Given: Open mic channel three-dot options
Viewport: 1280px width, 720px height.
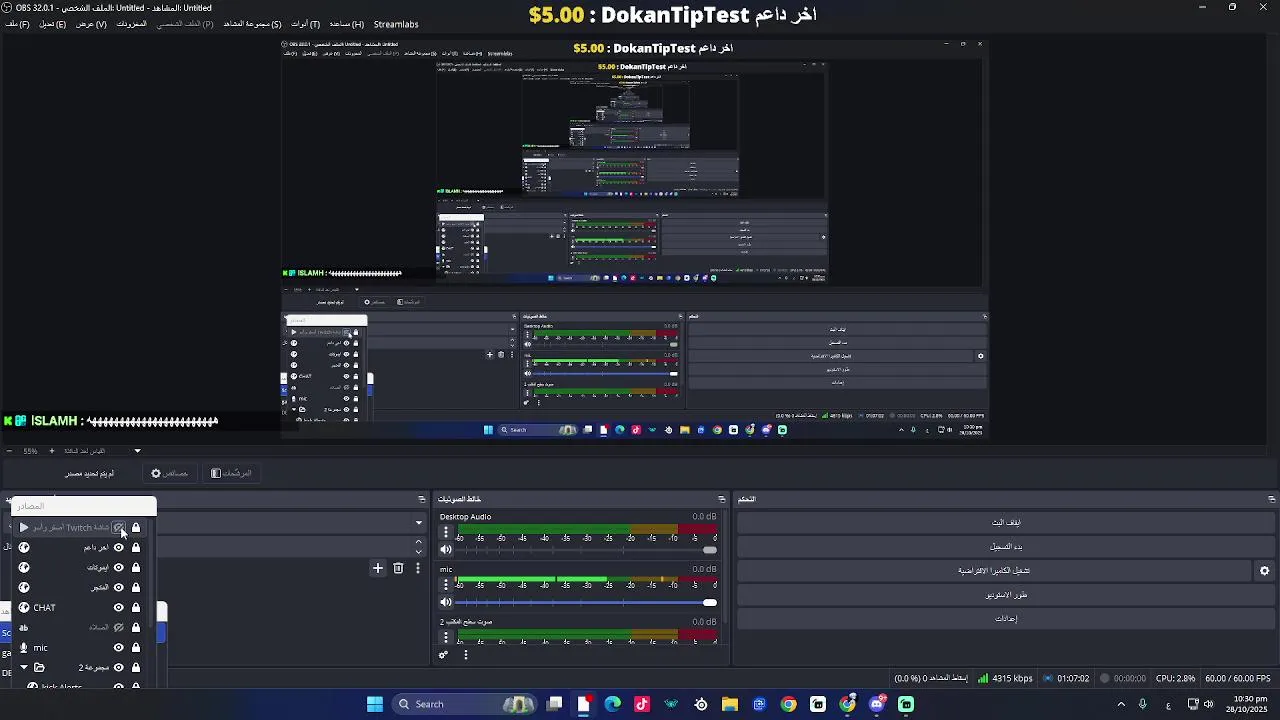Looking at the screenshot, I should click(x=446, y=585).
